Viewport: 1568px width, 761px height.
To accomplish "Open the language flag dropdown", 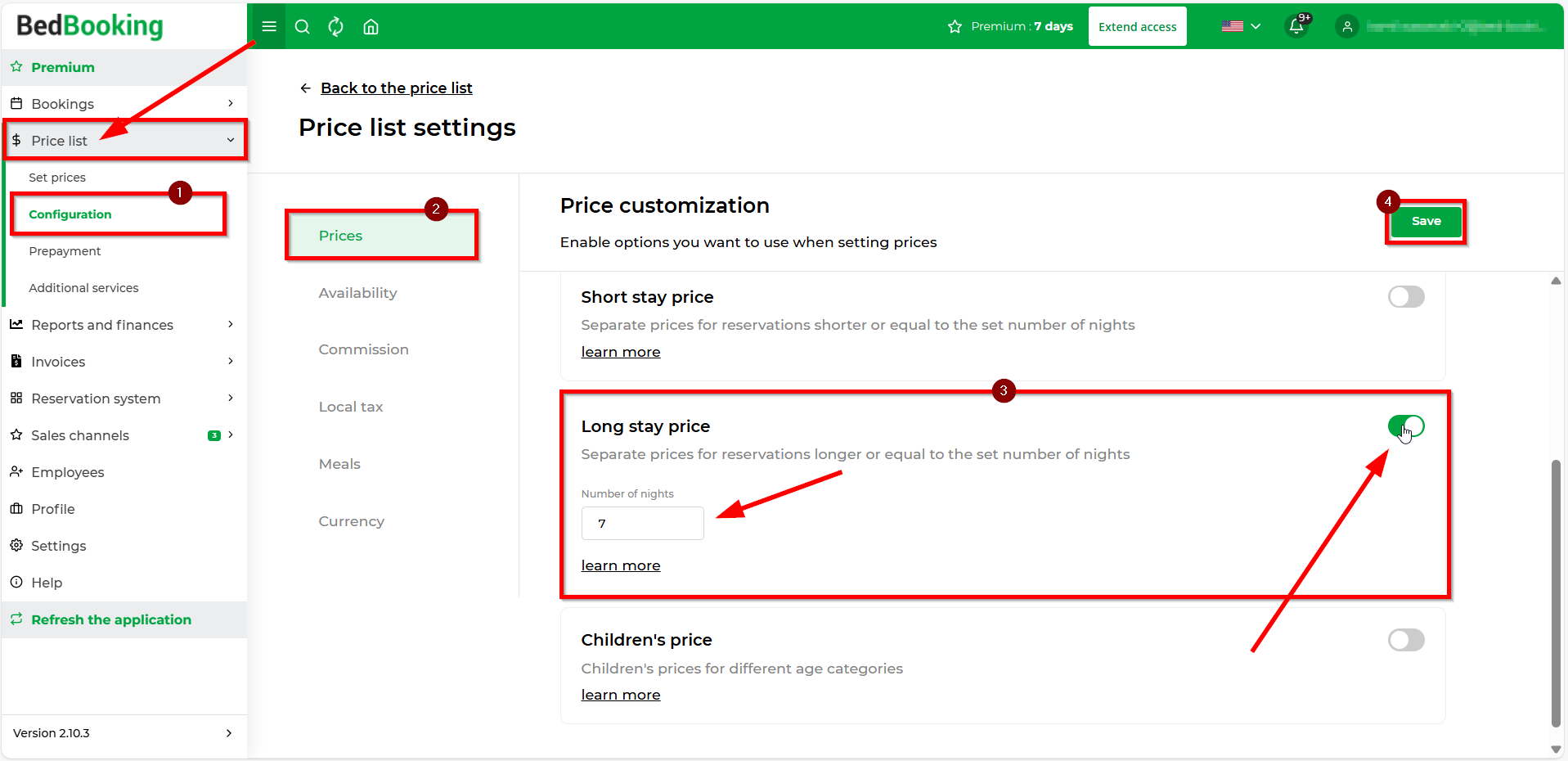I will click(x=1241, y=26).
